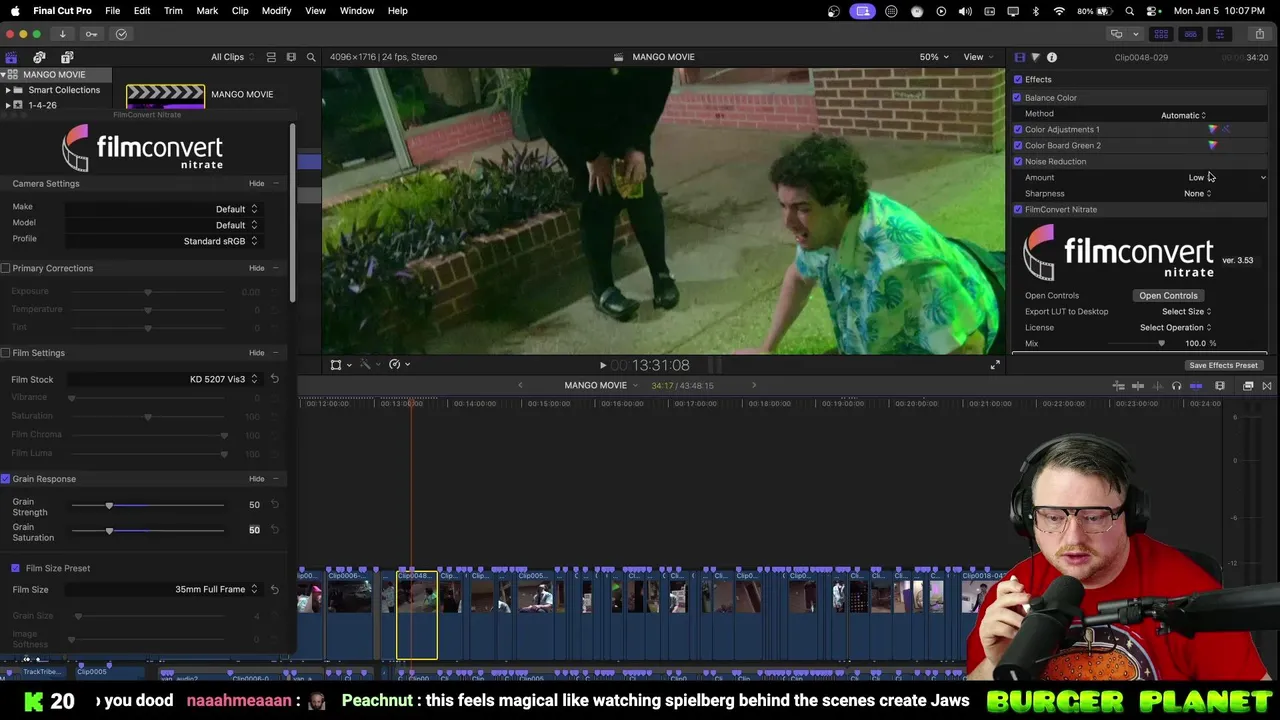Toggle Color Board Green 2 checkbox
The width and height of the screenshot is (1280, 720).
[x=1018, y=146]
